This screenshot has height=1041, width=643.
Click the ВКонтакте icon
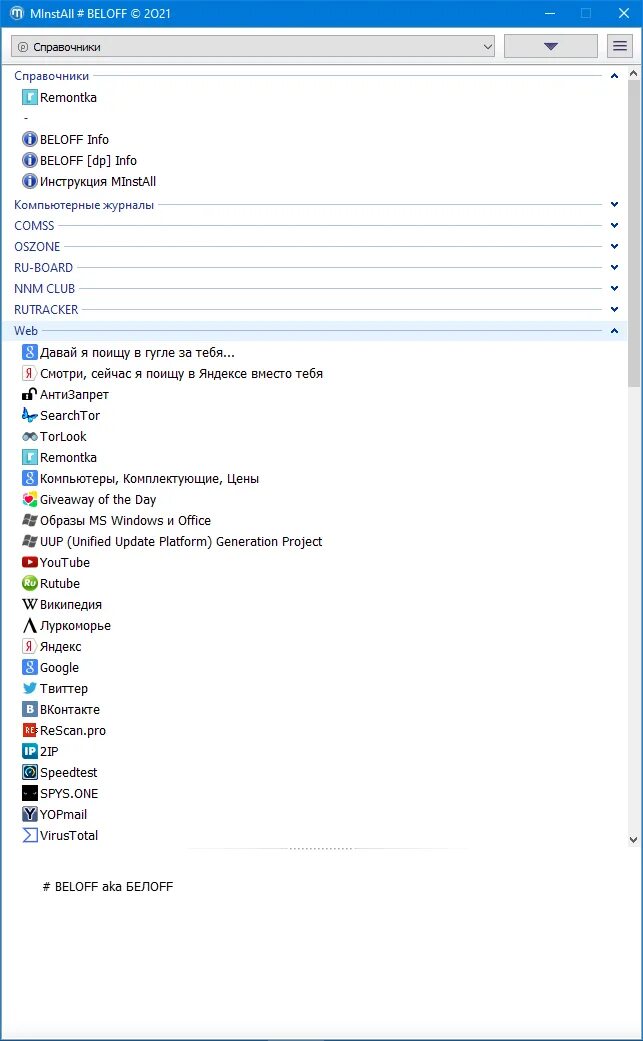(x=30, y=709)
